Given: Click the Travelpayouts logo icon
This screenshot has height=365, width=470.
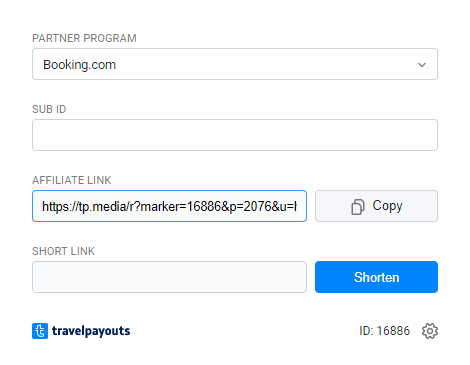Looking at the screenshot, I should (x=40, y=331).
